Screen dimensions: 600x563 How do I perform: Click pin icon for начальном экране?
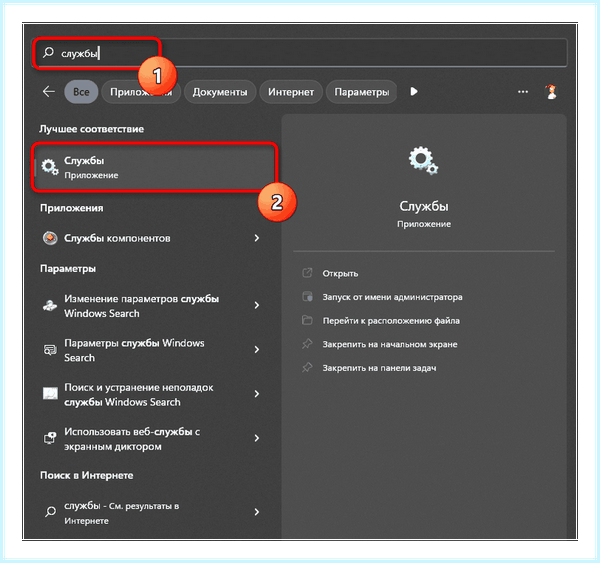tap(307, 344)
